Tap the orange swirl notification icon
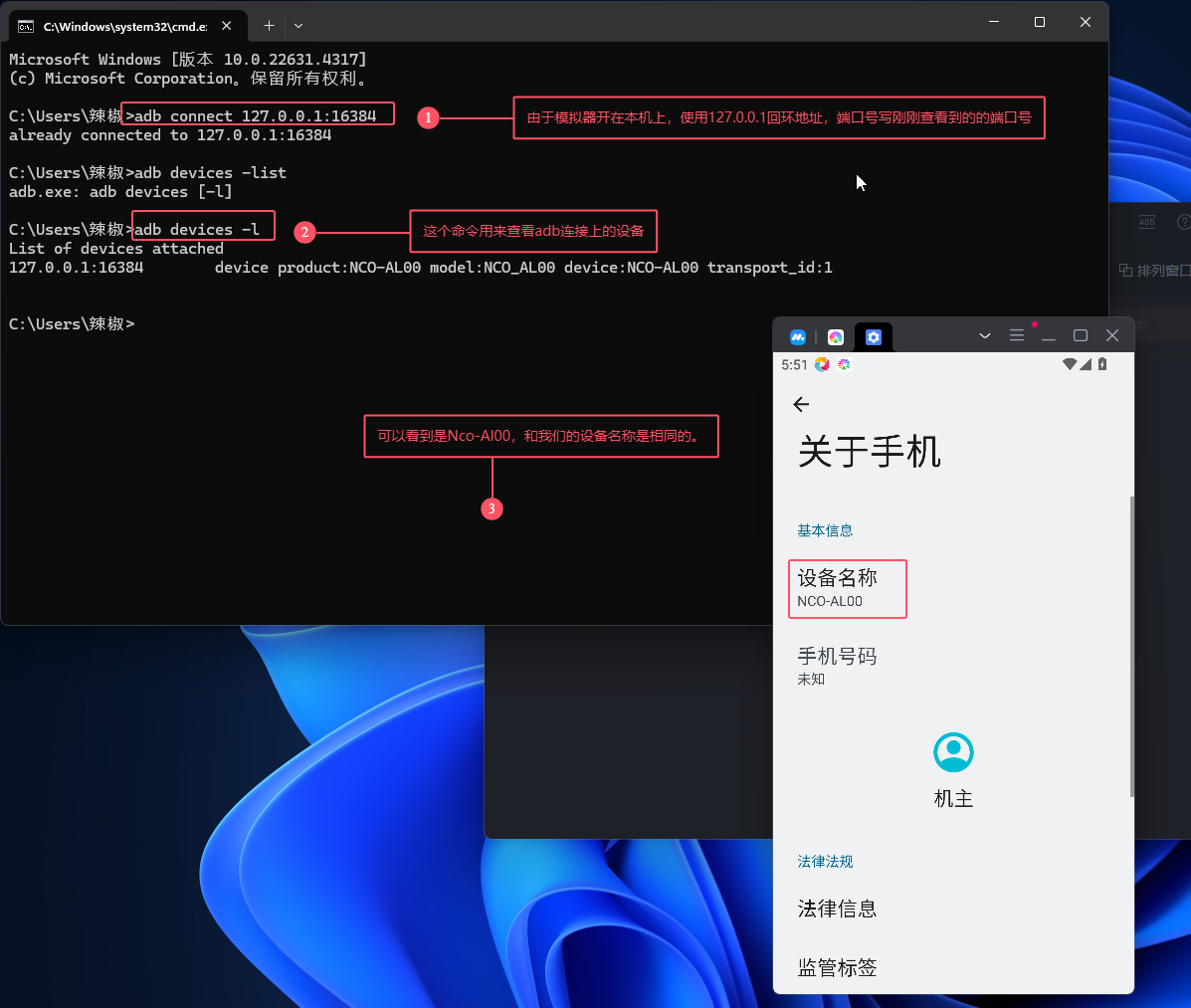The height and width of the screenshot is (1008, 1191). pos(822,364)
